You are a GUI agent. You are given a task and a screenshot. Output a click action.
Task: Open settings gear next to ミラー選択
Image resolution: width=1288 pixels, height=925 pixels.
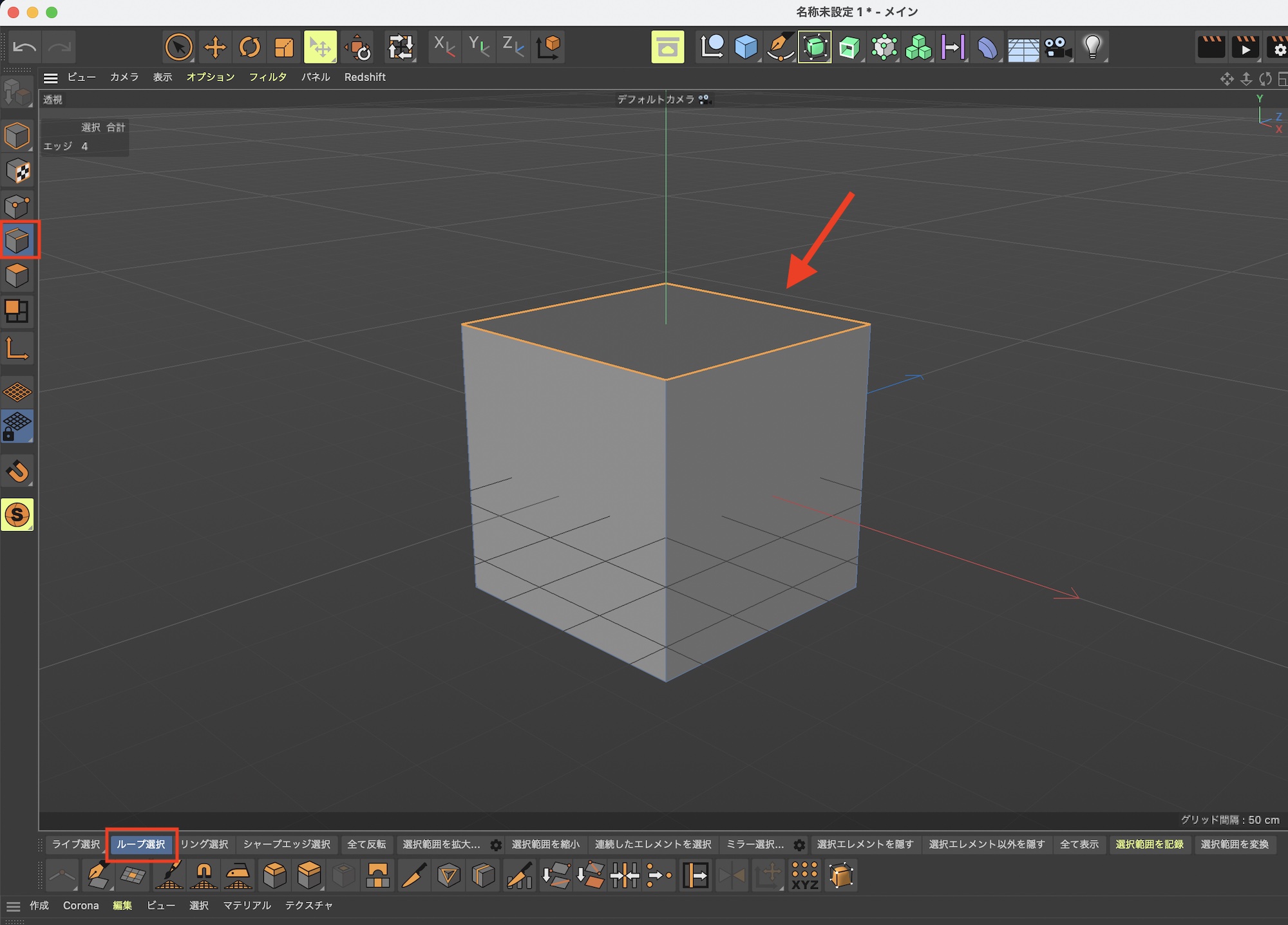[799, 845]
